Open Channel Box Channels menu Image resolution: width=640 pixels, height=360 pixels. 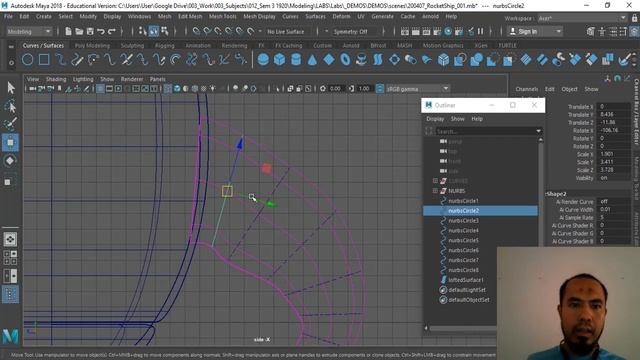click(527, 89)
